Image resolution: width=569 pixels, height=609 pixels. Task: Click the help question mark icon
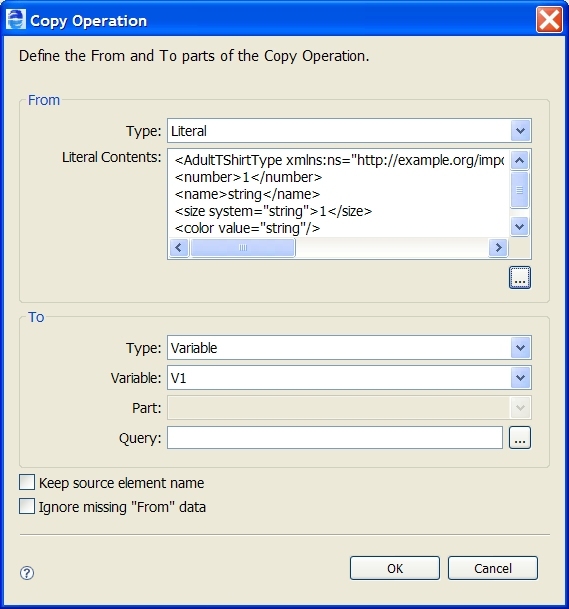coord(27,573)
